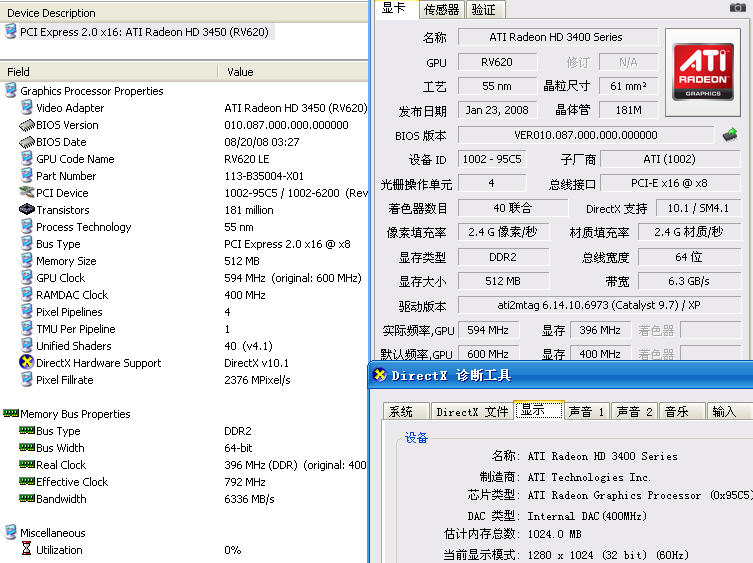Click the Part Number row icon

(x=27, y=175)
